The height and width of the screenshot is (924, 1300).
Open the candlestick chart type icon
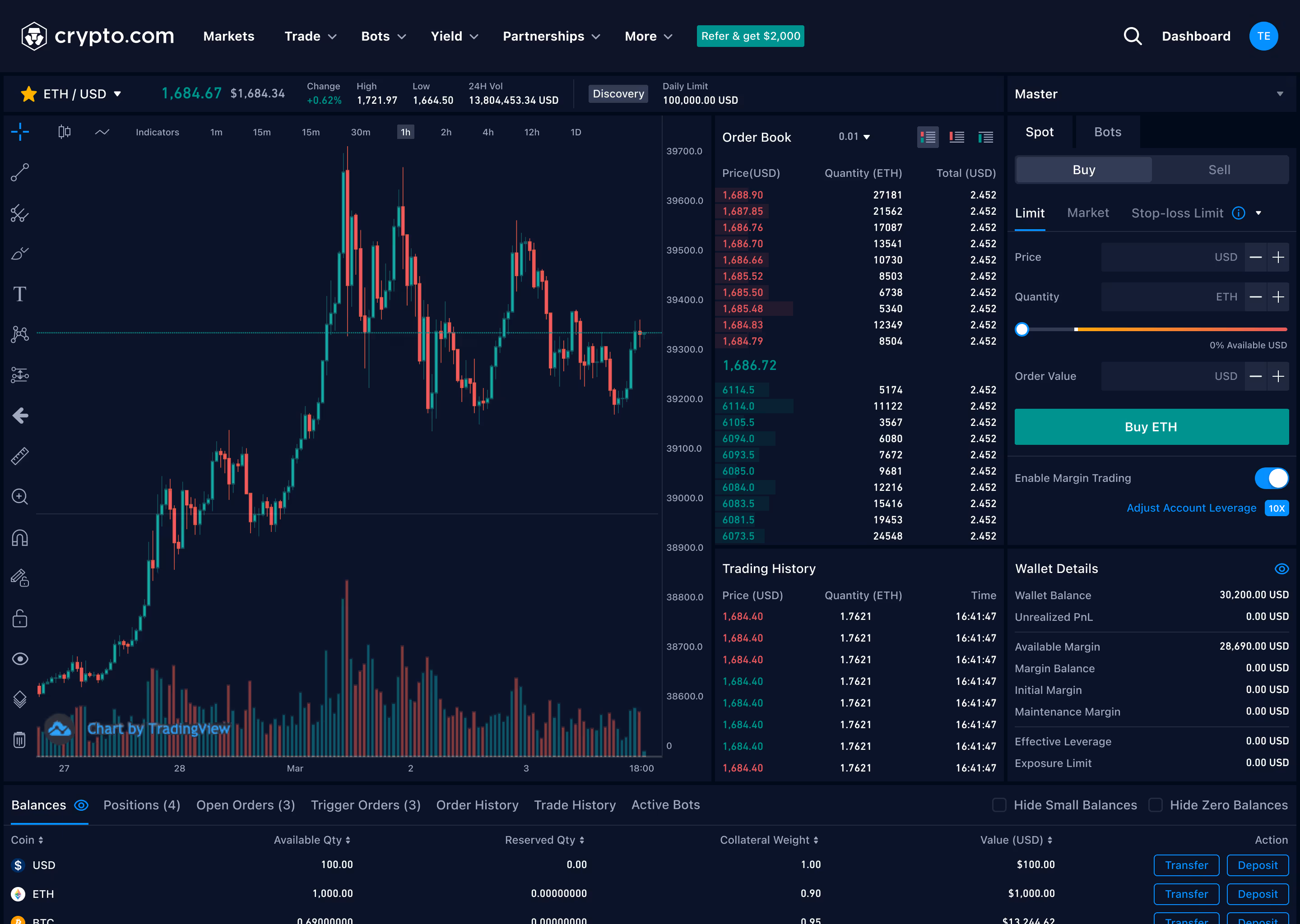tap(64, 132)
